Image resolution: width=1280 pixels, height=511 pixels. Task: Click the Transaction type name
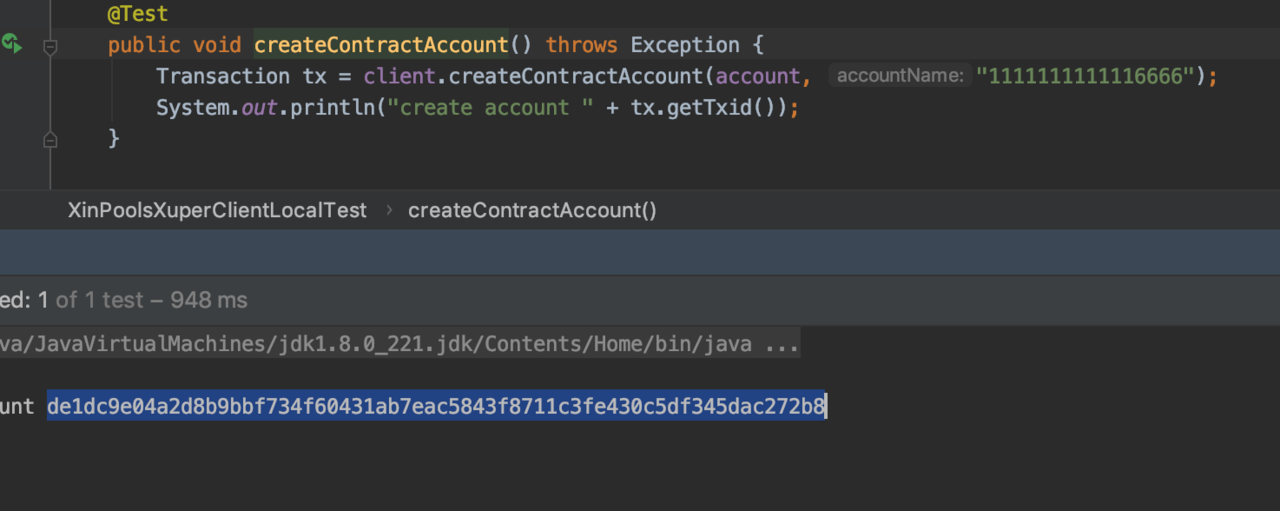pos(223,76)
